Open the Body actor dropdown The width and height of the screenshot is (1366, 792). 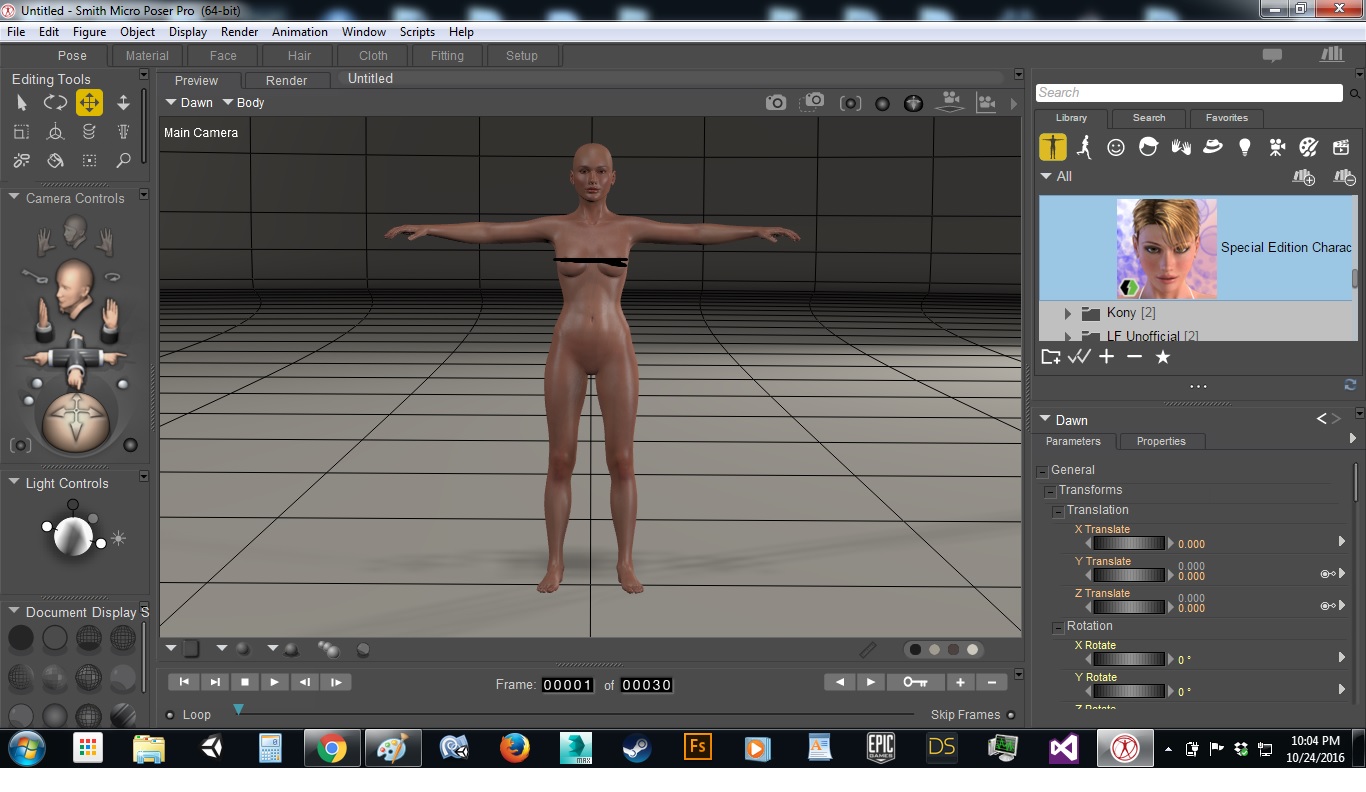[x=243, y=103]
